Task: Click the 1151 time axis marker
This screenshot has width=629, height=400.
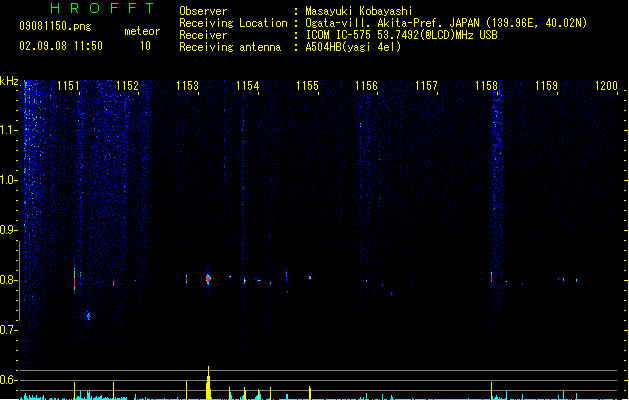Action: click(x=68, y=86)
